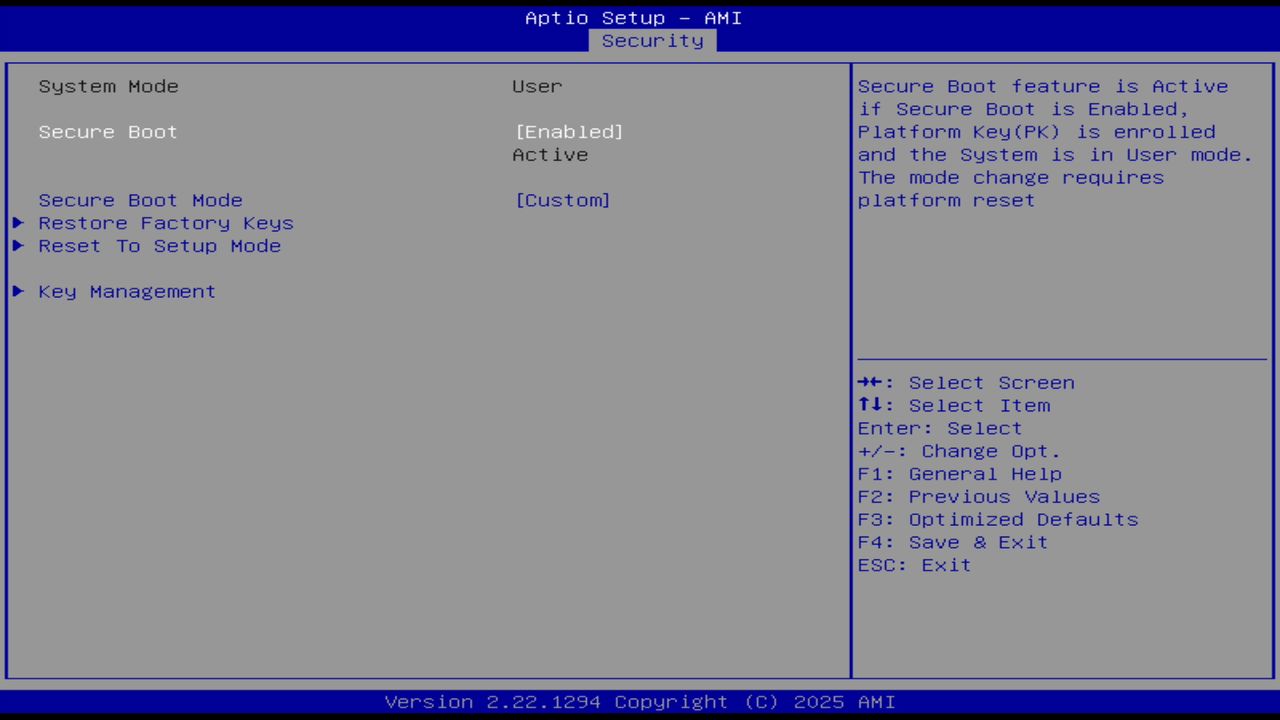The height and width of the screenshot is (720, 1280).
Task: Choose Reset To Setup Mode
Action: 159,246
